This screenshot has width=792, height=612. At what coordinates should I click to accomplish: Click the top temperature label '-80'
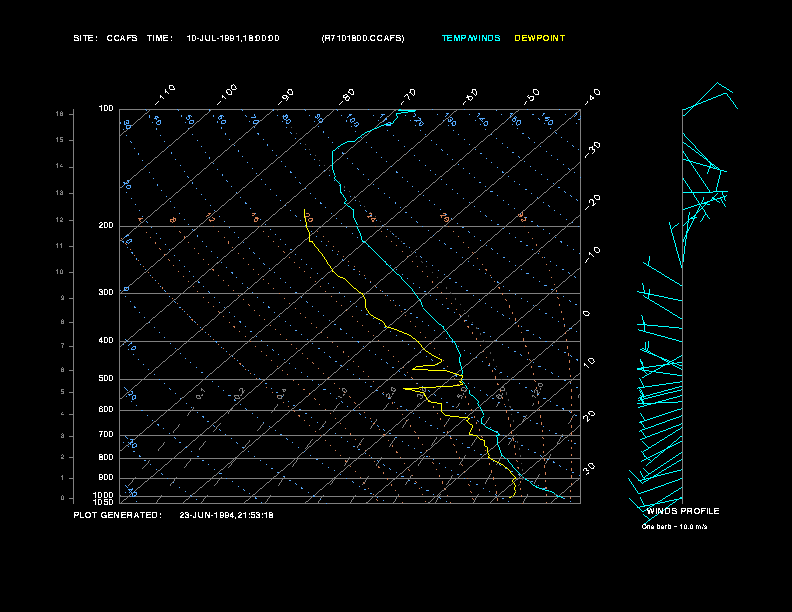click(346, 97)
